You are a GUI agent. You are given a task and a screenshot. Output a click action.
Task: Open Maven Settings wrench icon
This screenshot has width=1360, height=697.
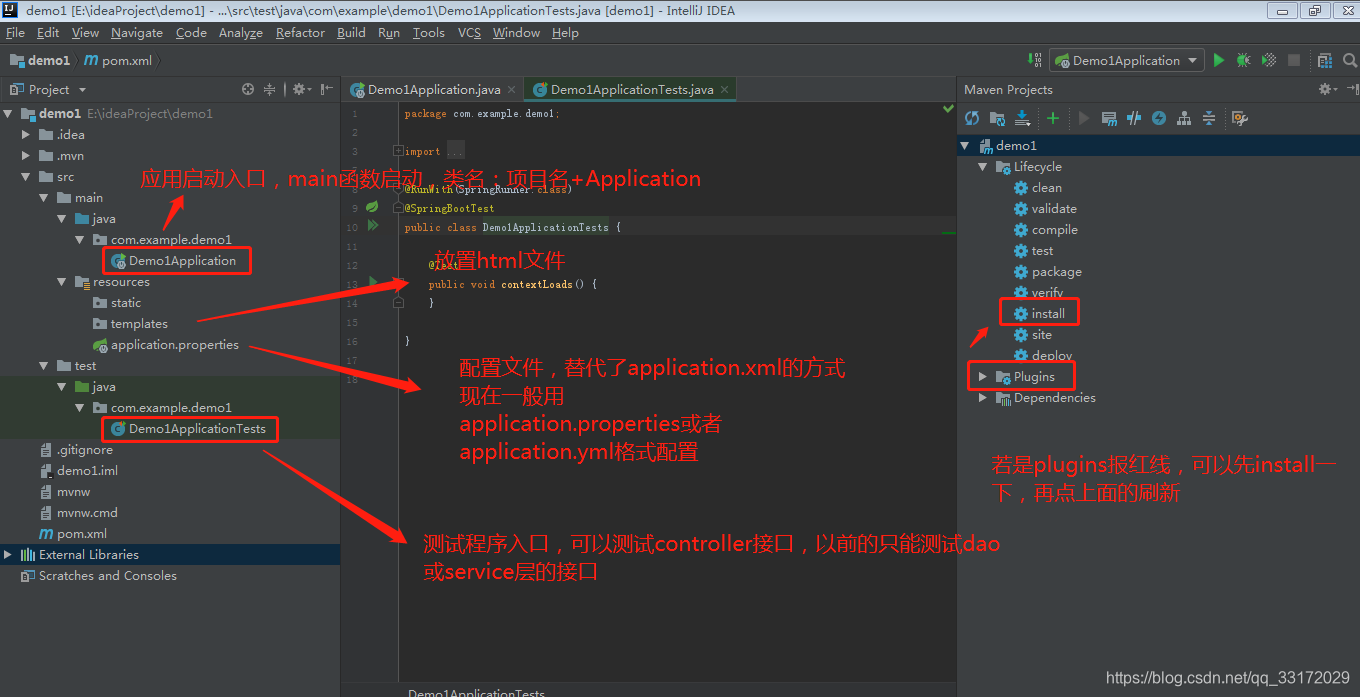click(1239, 118)
